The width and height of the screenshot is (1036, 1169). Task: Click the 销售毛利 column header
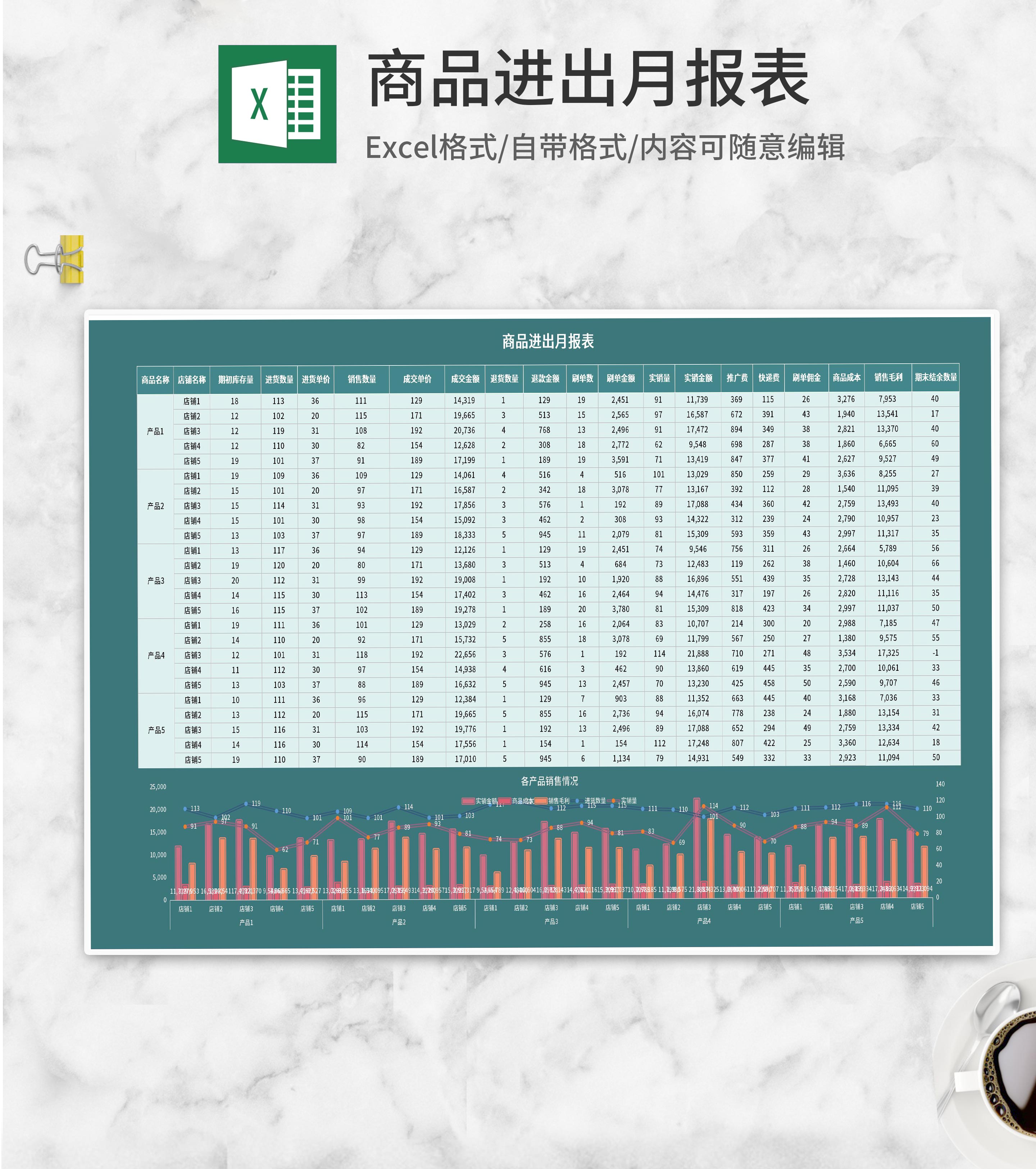pos(888,377)
